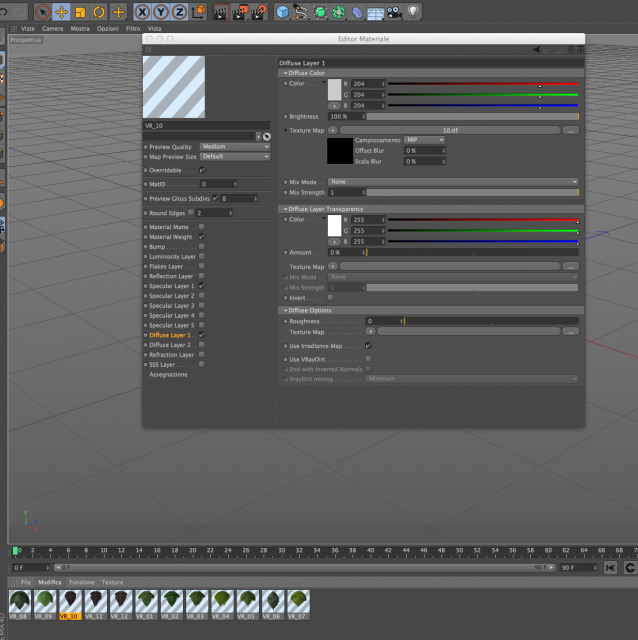Image resolution: width=638 pixels, height=640 pixels.
Task: Open the Assegnazione section
Action: pos(168,374)
